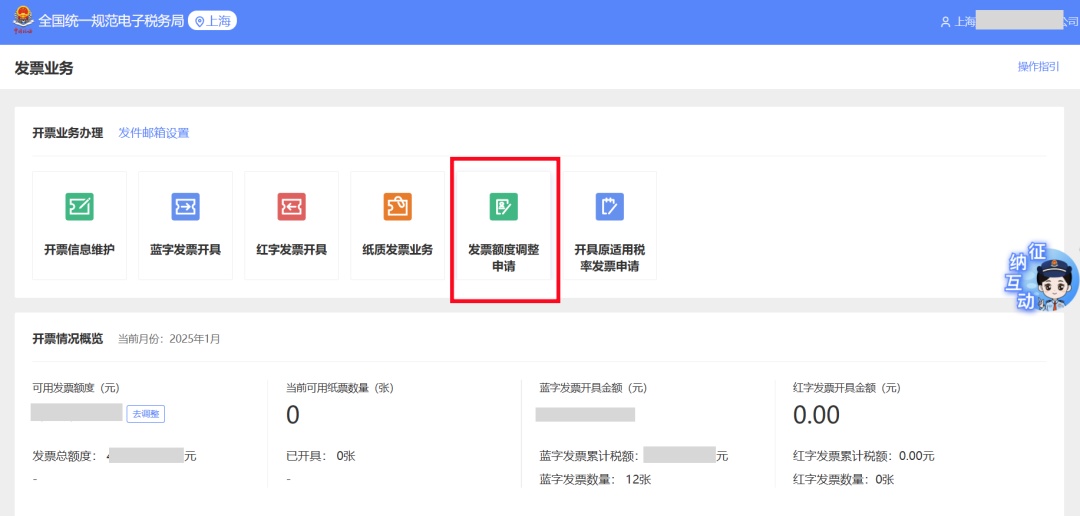1080x516 pixels.
Task: Open the 发件邮箱设置 link
Action: [x=154, y=133]
